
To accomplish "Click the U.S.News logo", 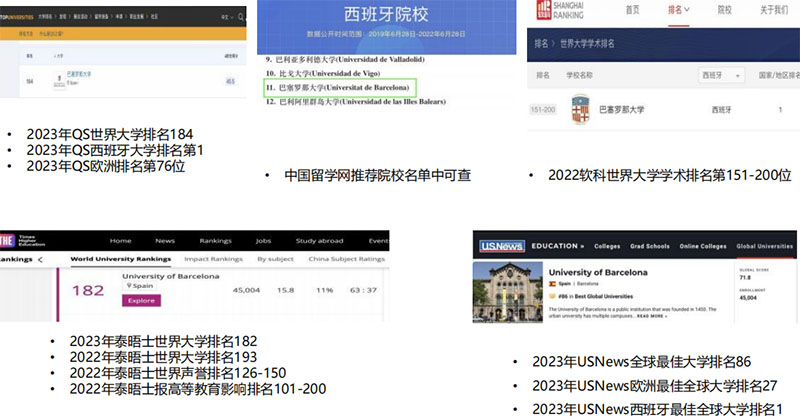I will point(502,246).
